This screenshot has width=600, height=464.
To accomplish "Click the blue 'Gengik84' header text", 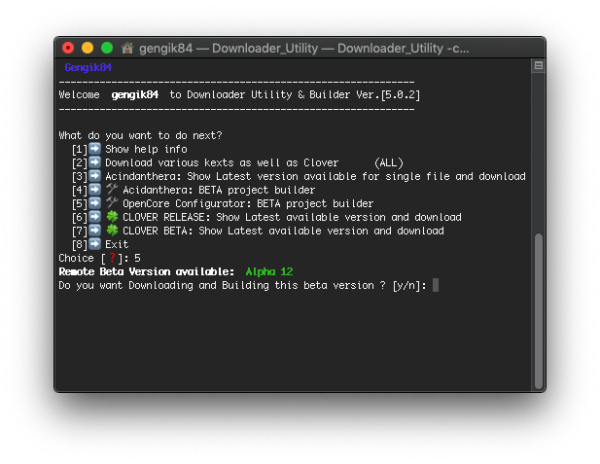I will 88,68.
